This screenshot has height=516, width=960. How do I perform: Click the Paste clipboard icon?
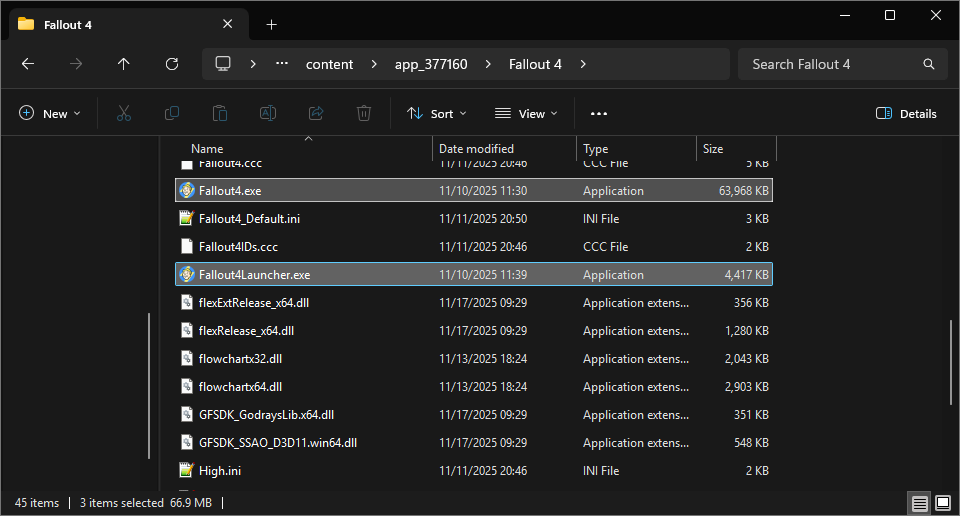tap(220, 114)
